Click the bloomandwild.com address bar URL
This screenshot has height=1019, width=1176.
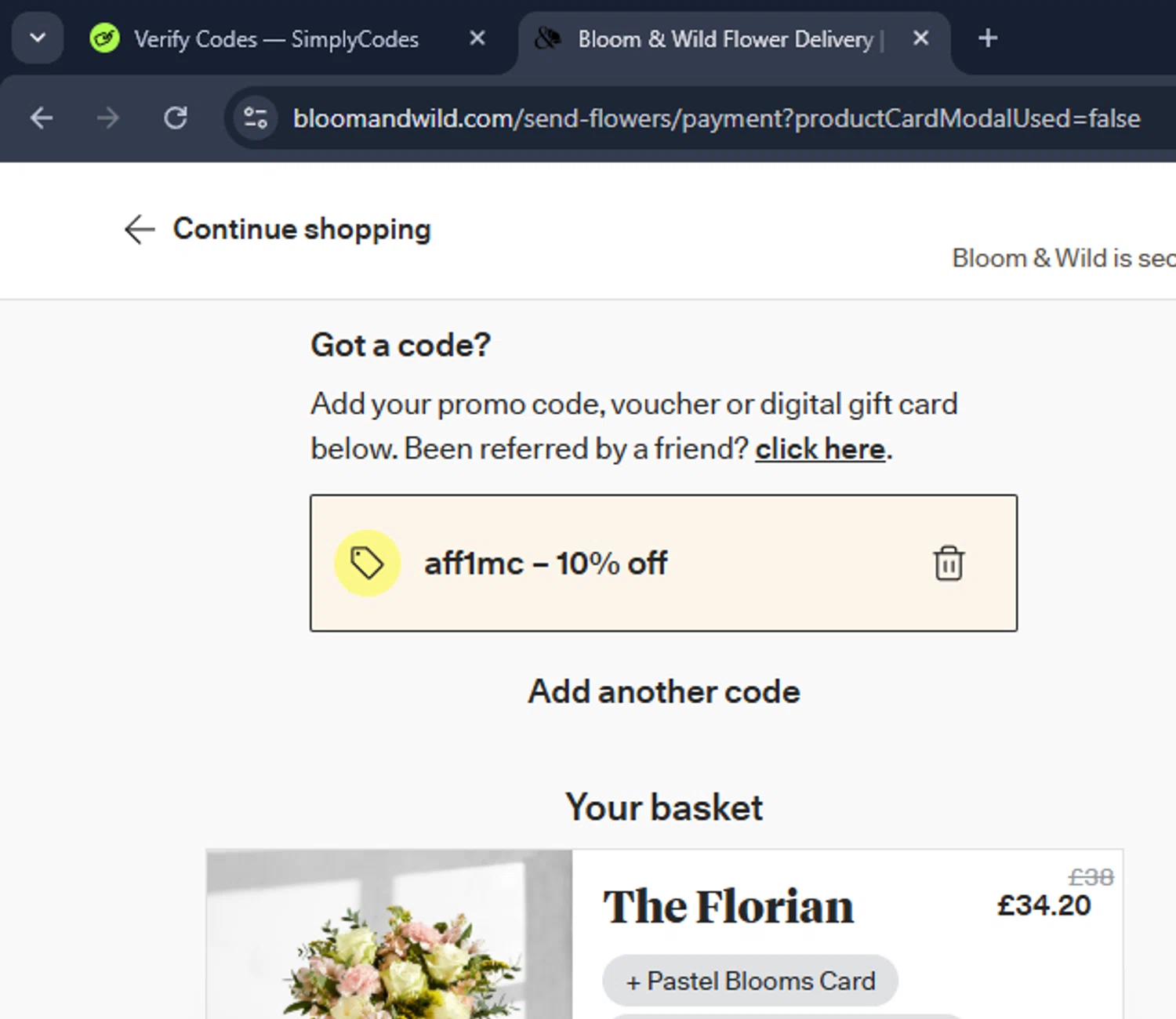point(716,118)
